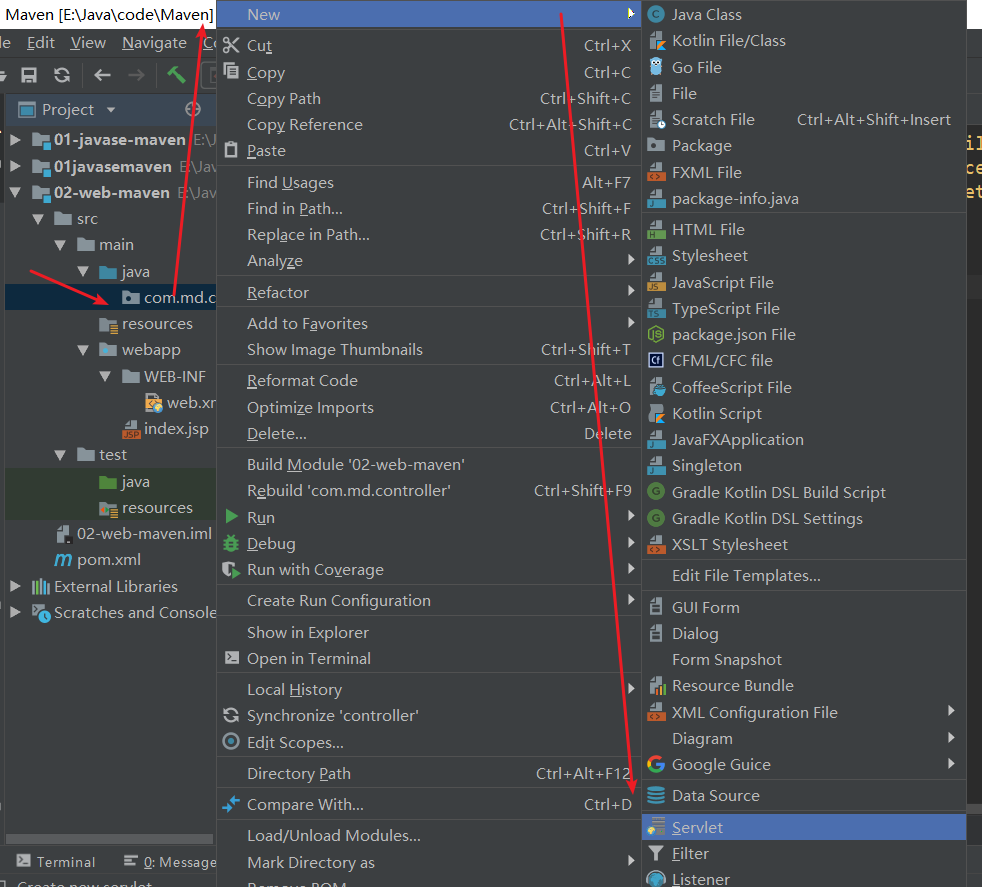The height and width of the screenshot is (887, 982).
Task: Click the locate target icon in Project panel
Action: tap(193, 109)
